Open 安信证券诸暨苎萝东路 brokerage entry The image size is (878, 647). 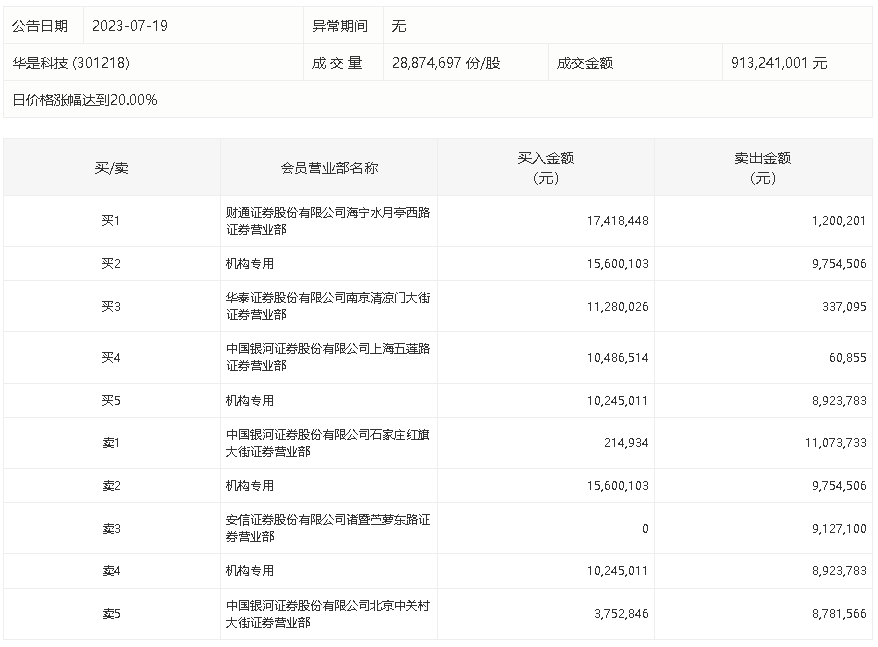pos(328,528)
